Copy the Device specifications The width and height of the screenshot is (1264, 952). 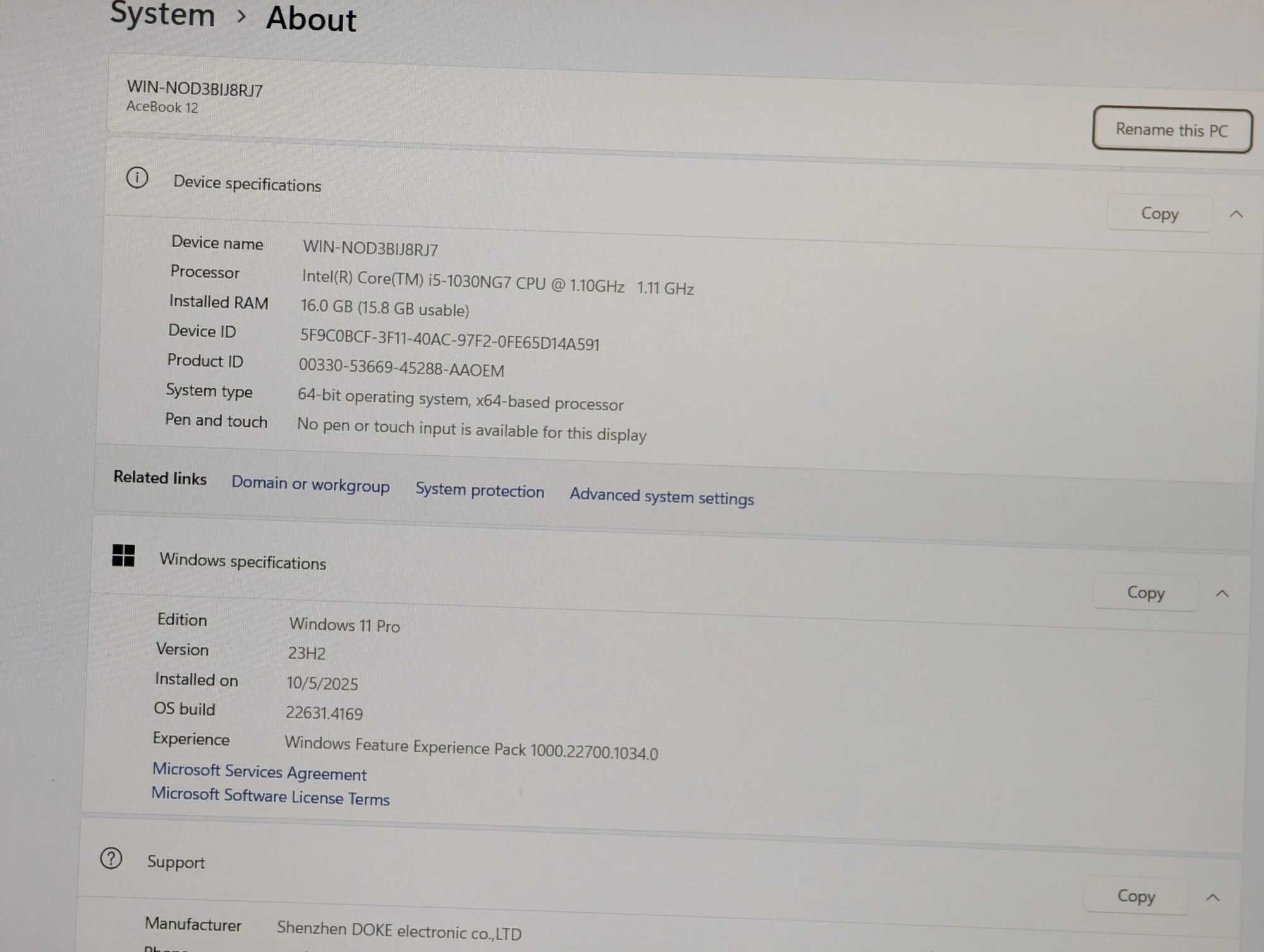tap(1160, 214)
